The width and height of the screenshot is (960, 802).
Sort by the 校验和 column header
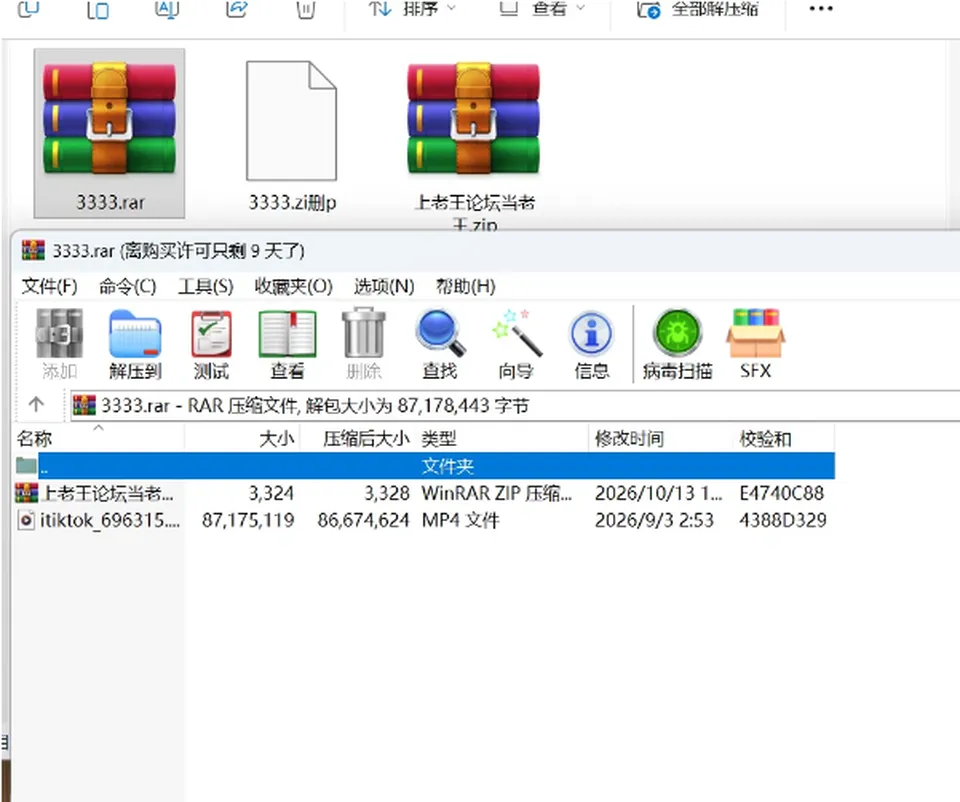784,438
